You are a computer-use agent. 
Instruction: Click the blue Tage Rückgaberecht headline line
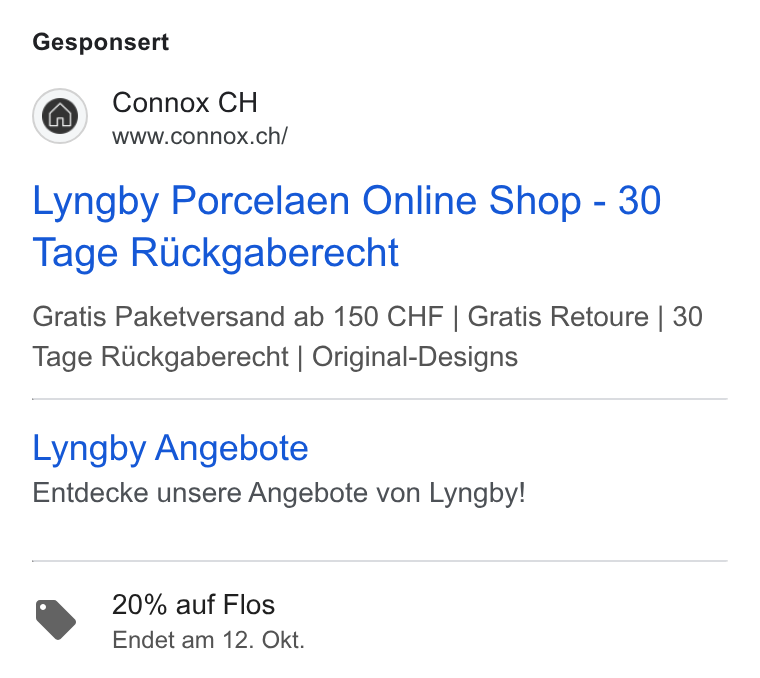coord(216,252)
